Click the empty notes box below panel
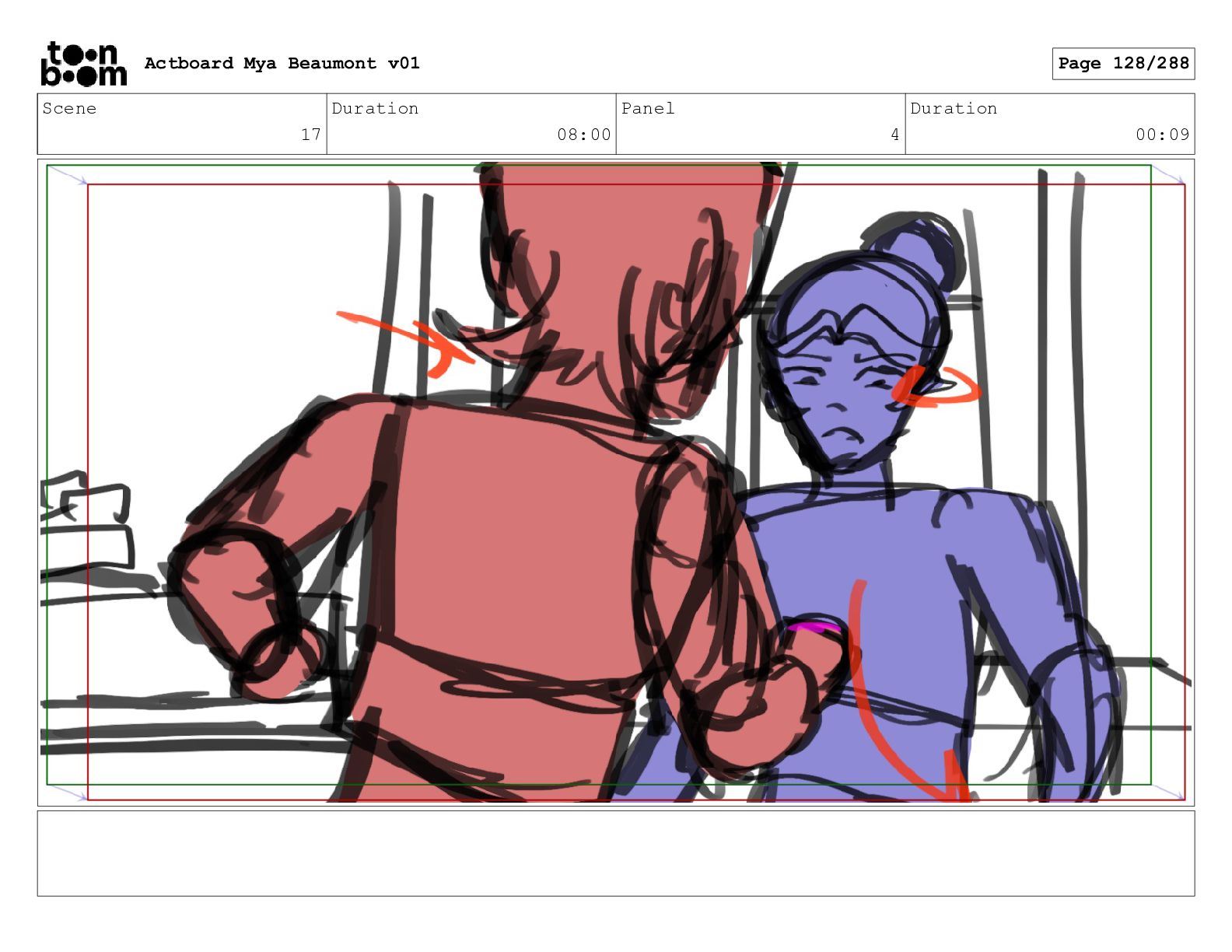This screenshot has width=1232, height=952. click(x=616, y=853)
